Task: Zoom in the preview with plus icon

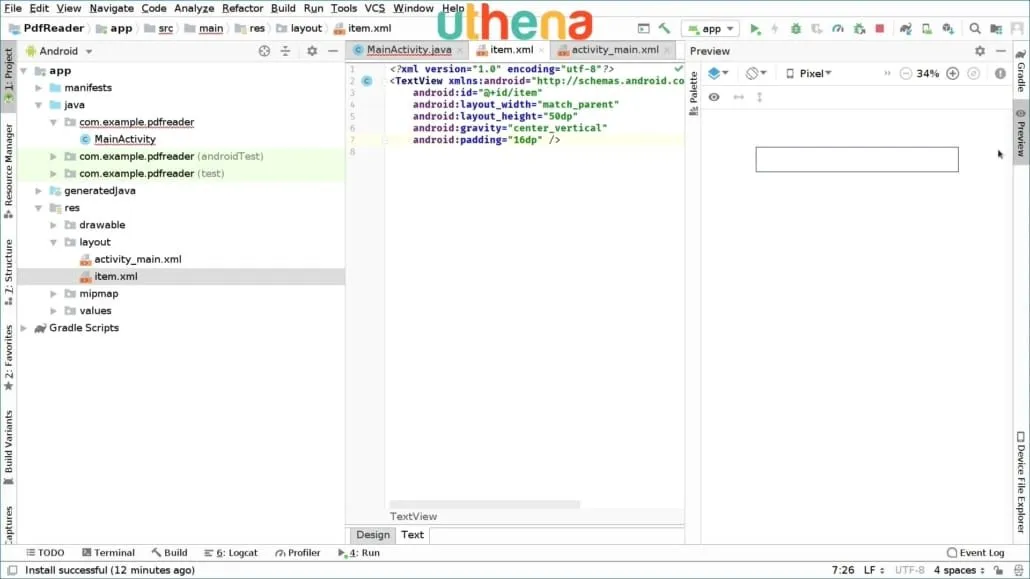Action: coord(952,74)
